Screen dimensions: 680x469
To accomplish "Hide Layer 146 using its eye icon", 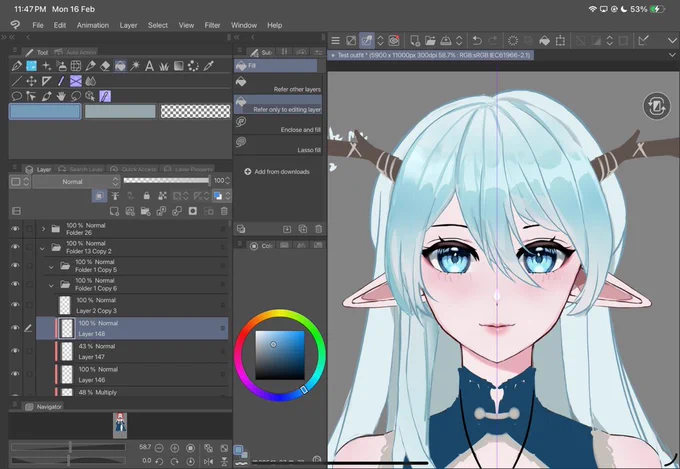I will click(15, 374).
